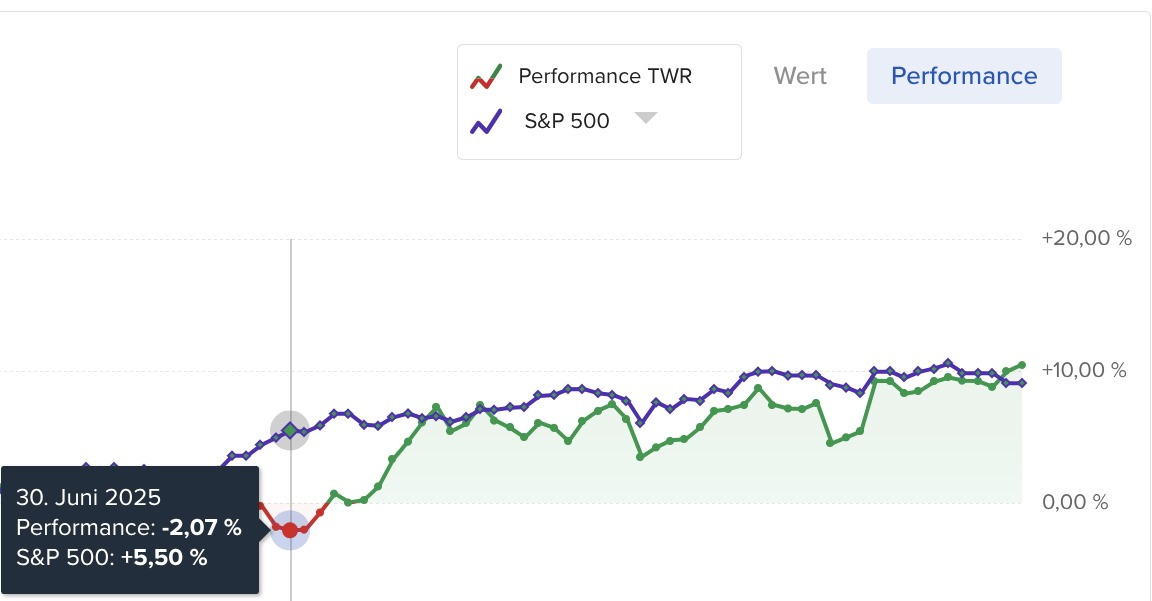Switch to the Wert tab
Screen dimensions: 1152x601
click(800, 76)
